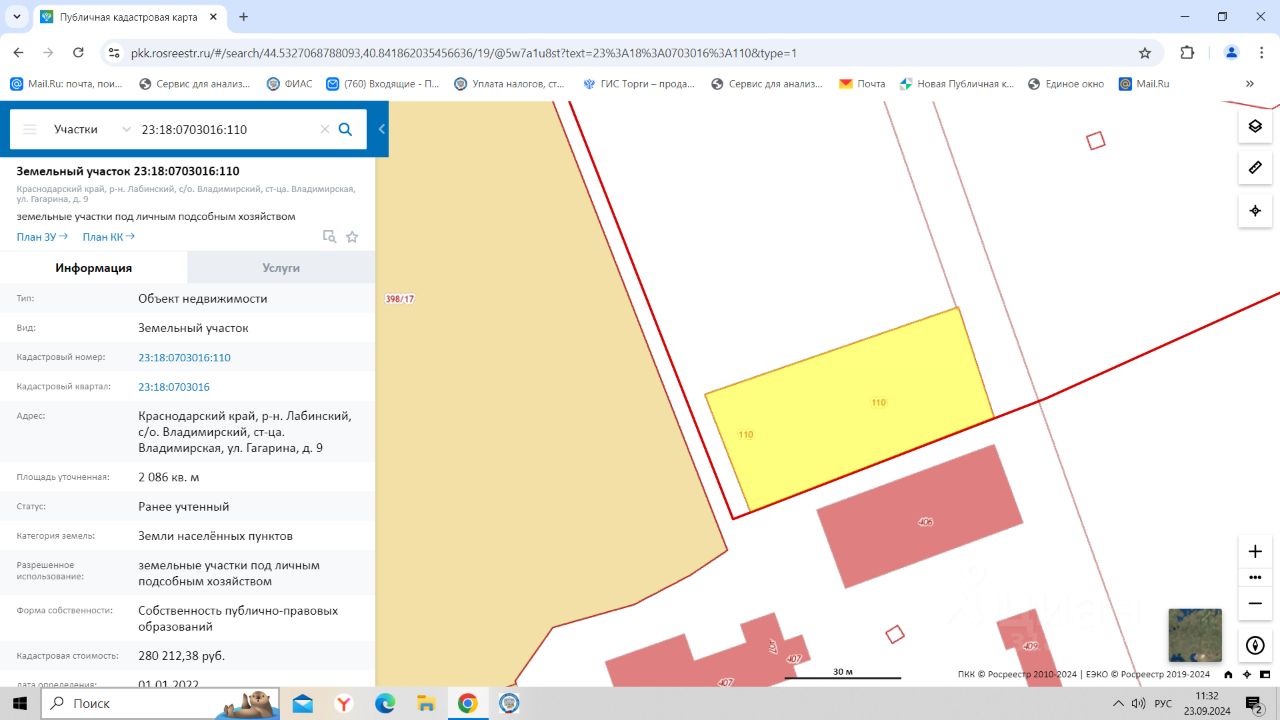The height and width of the screenshot is (720, 1280).
Task: Show more bookmarks with double chevron
Action: (x=1250, y=84)
